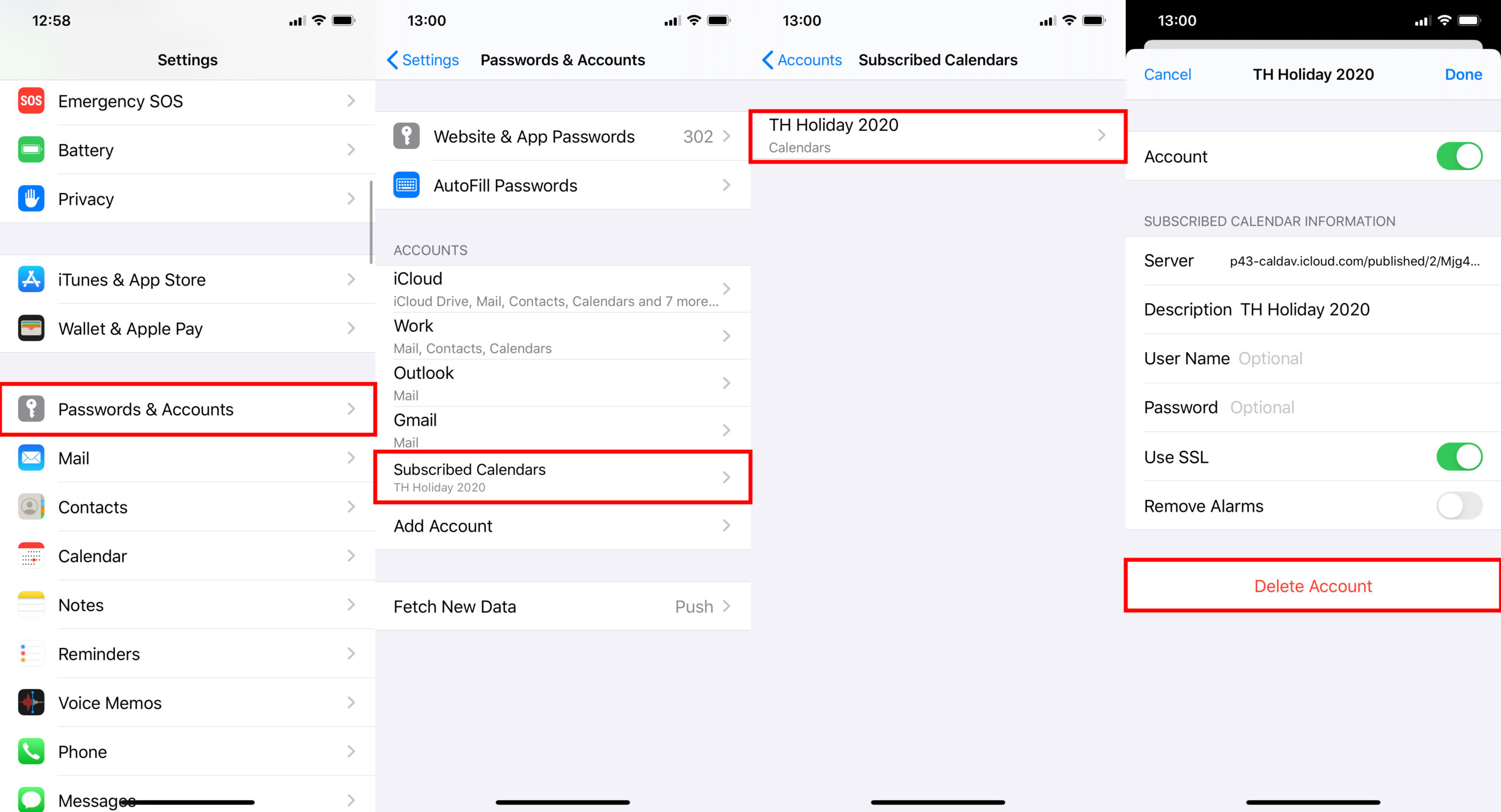Tap the Wallet & Apple Pay icon
Image resolution: width=1501 pixels, height=812 pixels.
click(31, 328)
